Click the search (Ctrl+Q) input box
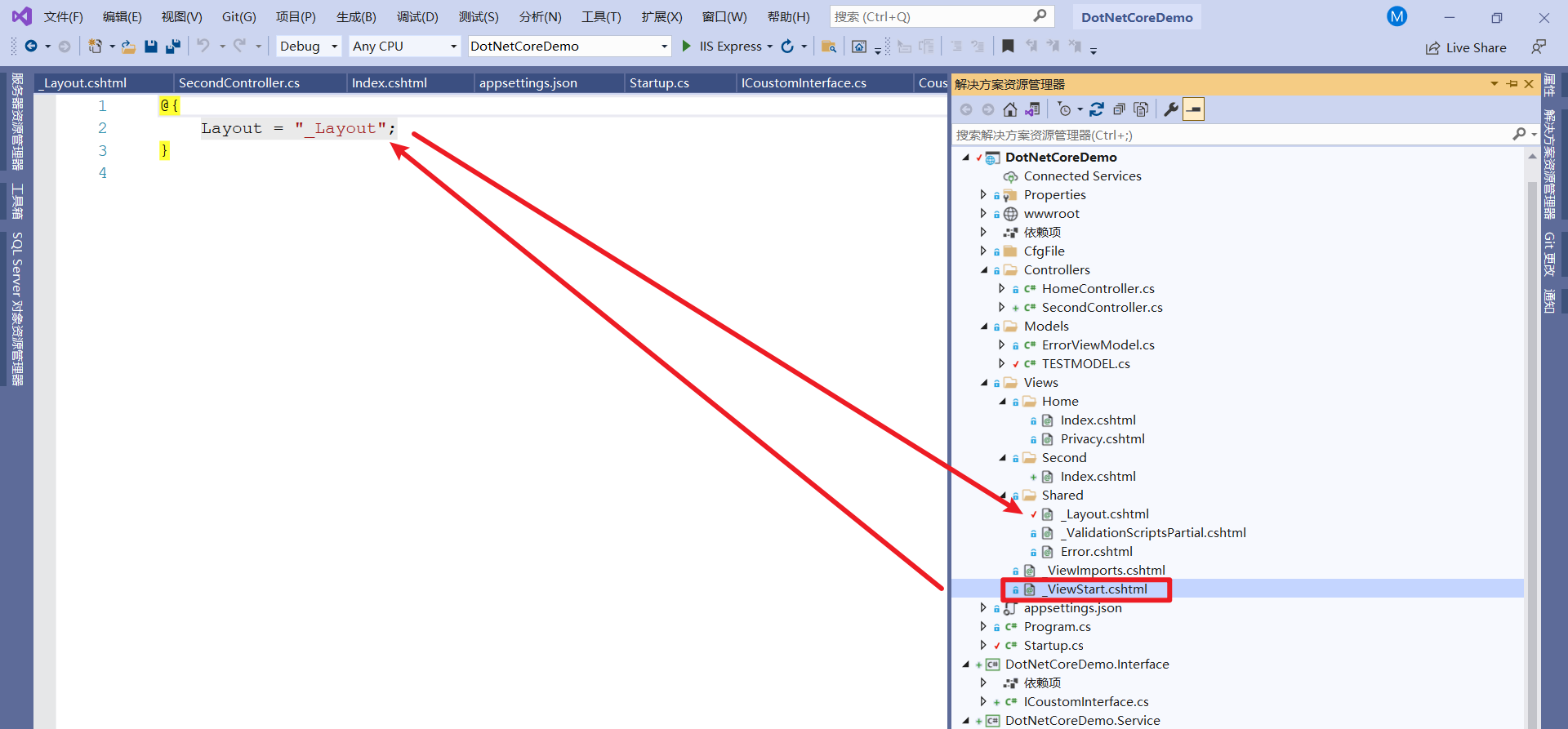 point(942,16)
